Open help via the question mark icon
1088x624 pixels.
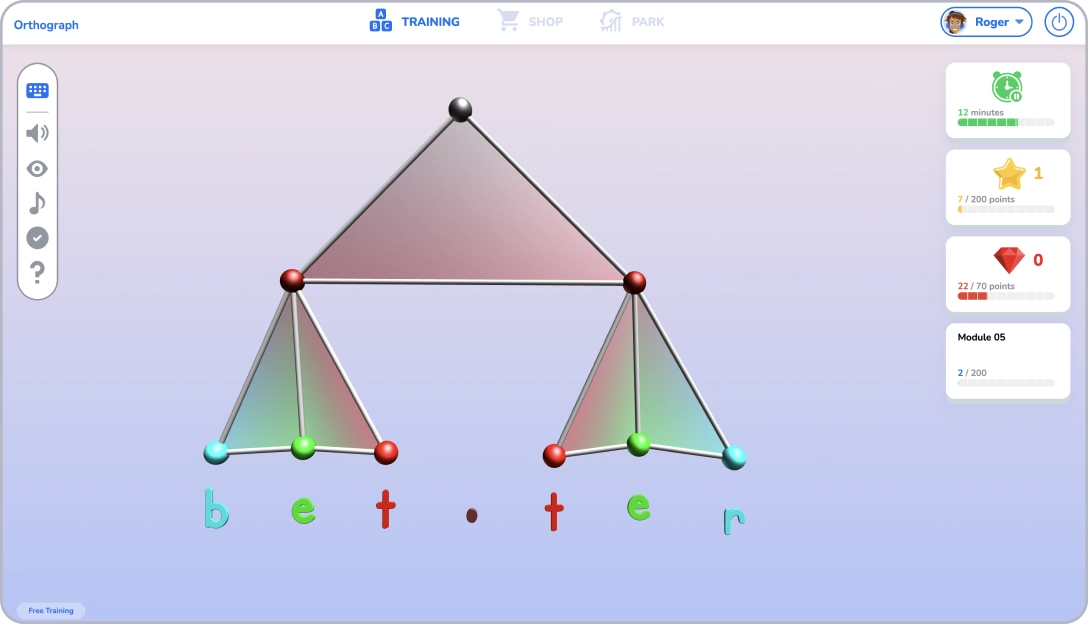37,273
